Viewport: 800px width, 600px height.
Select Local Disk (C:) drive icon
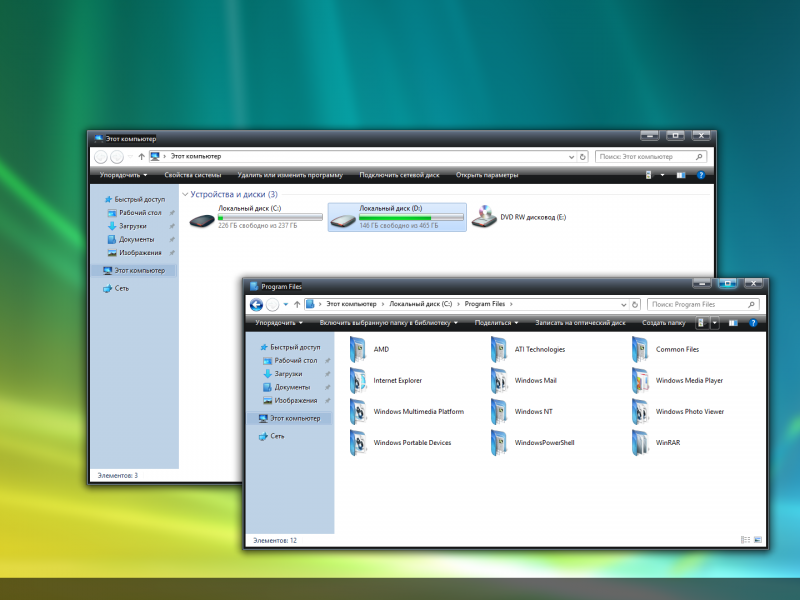[x=202, y=221]
